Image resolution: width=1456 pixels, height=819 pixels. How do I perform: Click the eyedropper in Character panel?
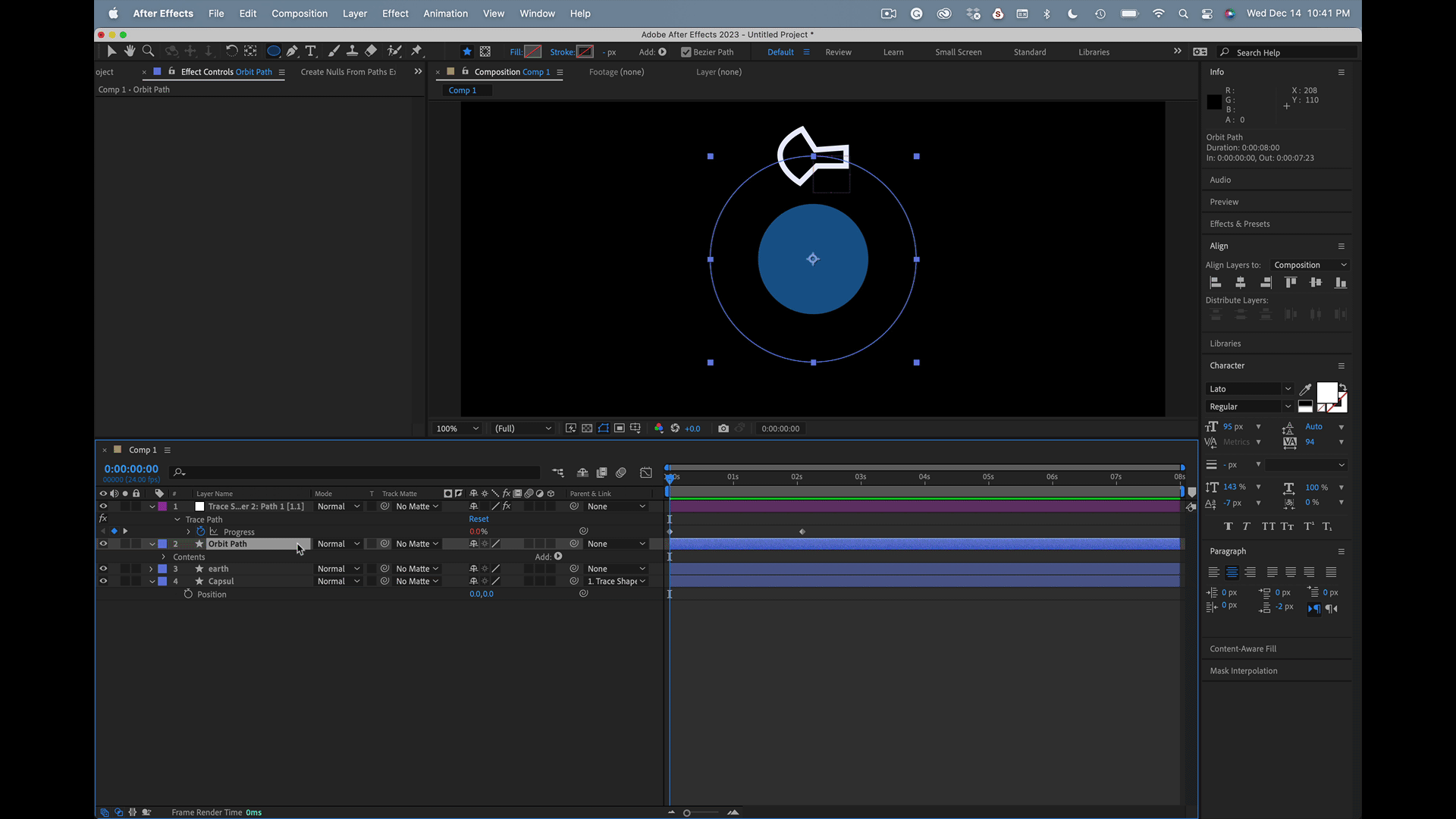[x=1305, y=390]
